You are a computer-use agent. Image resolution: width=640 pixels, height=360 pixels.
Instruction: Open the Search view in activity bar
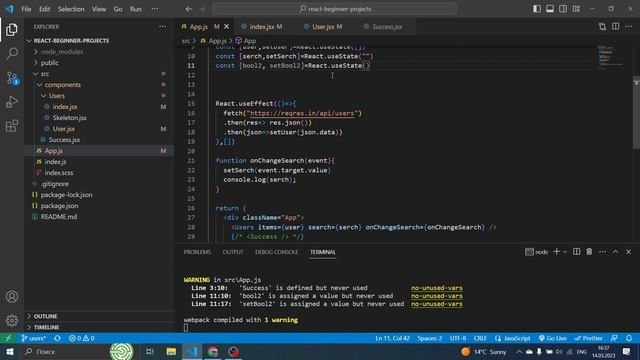tap(12, 53)
